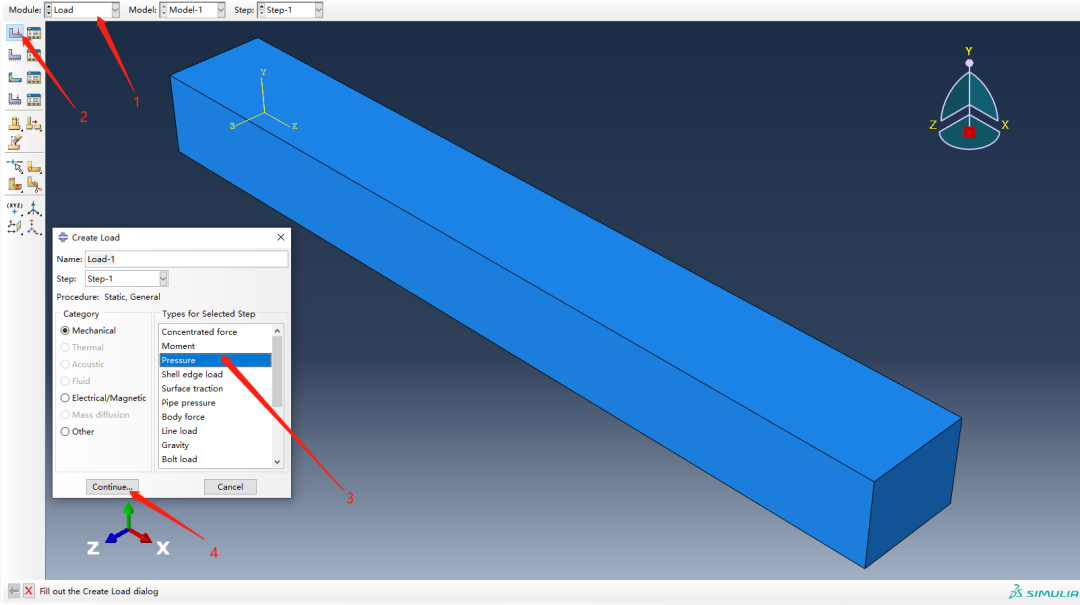The width and height of the screenshot is (1080, 605).
Task: Click the red X cancel icon in prompt bar
Action: (28, 591)
